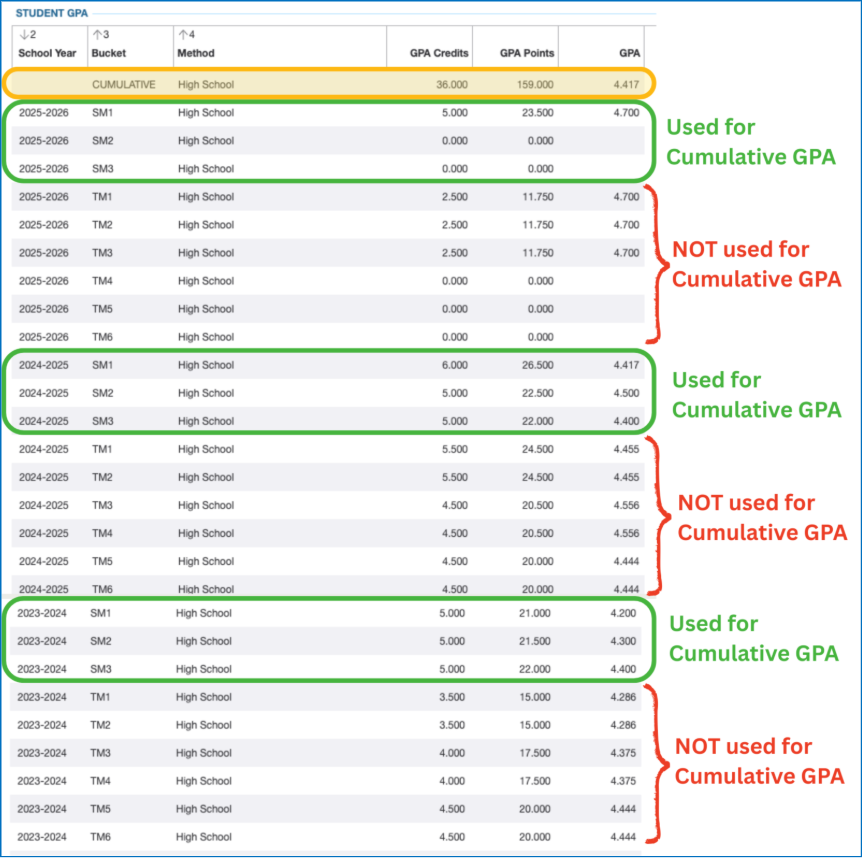Viewport: 862px width, 858px height.
Task: Click the 2025-2026 TM6 bucket cell
Action: [x=102, y=337]
